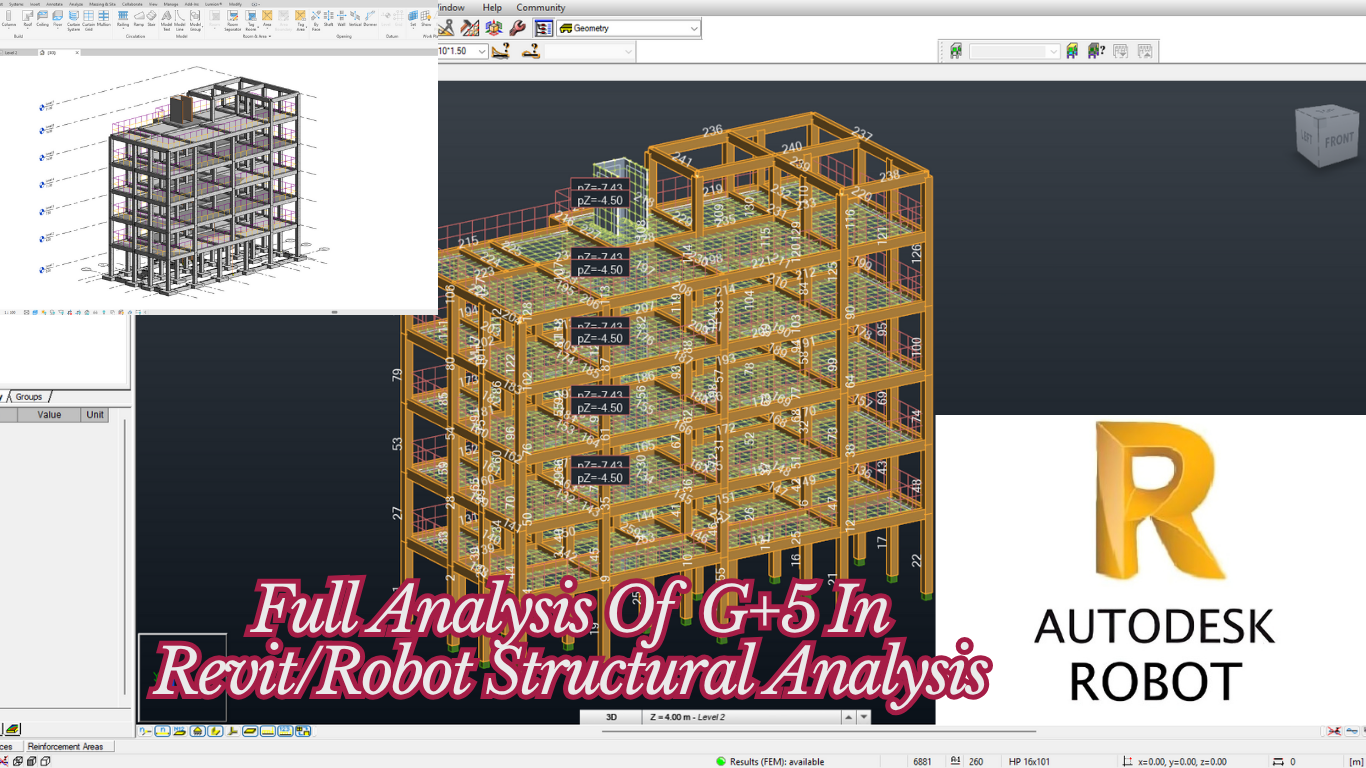
Task: Open the empty dropdown in right toolbar
Action: (x=1052, y=51)
